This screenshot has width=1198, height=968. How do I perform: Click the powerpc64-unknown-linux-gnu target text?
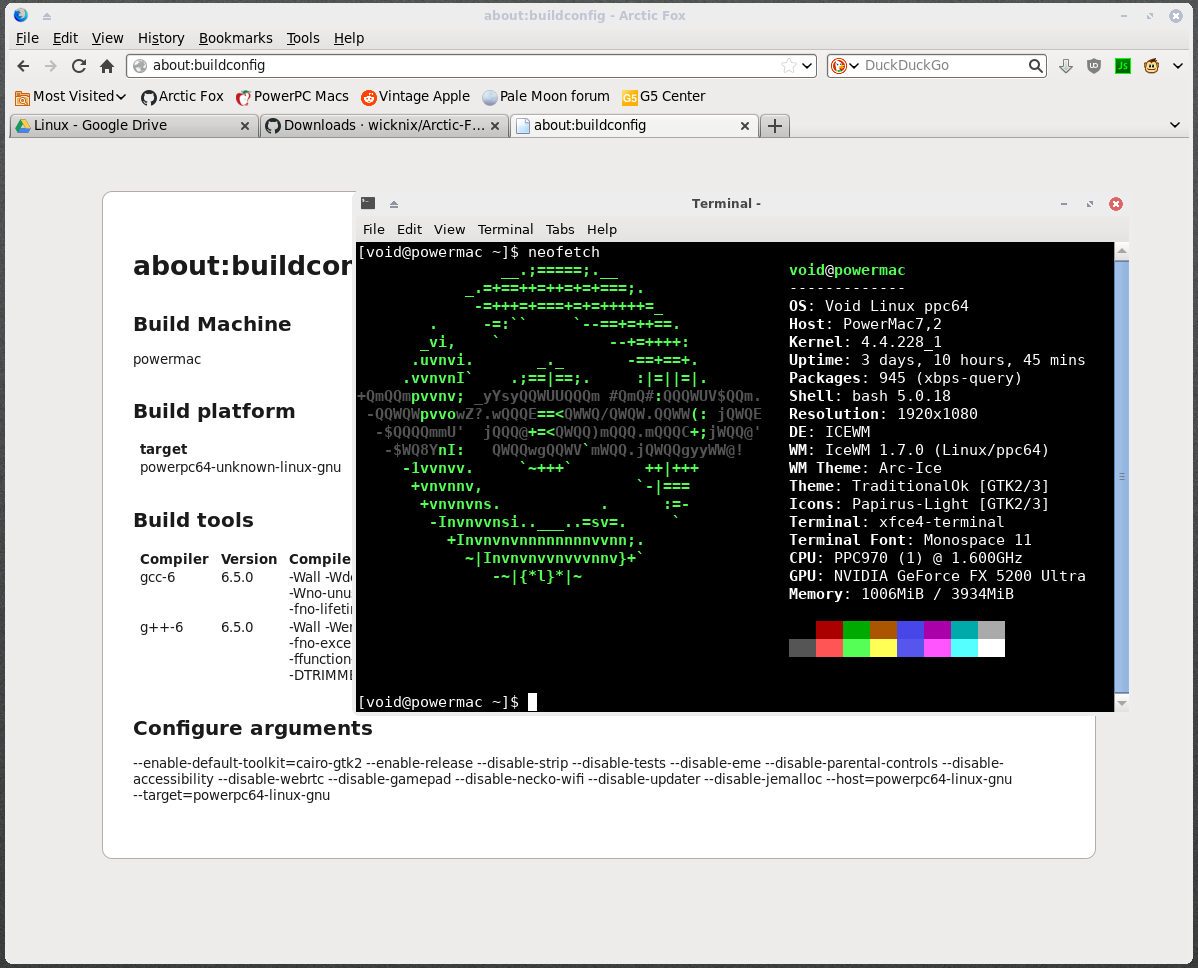(241, 468)
